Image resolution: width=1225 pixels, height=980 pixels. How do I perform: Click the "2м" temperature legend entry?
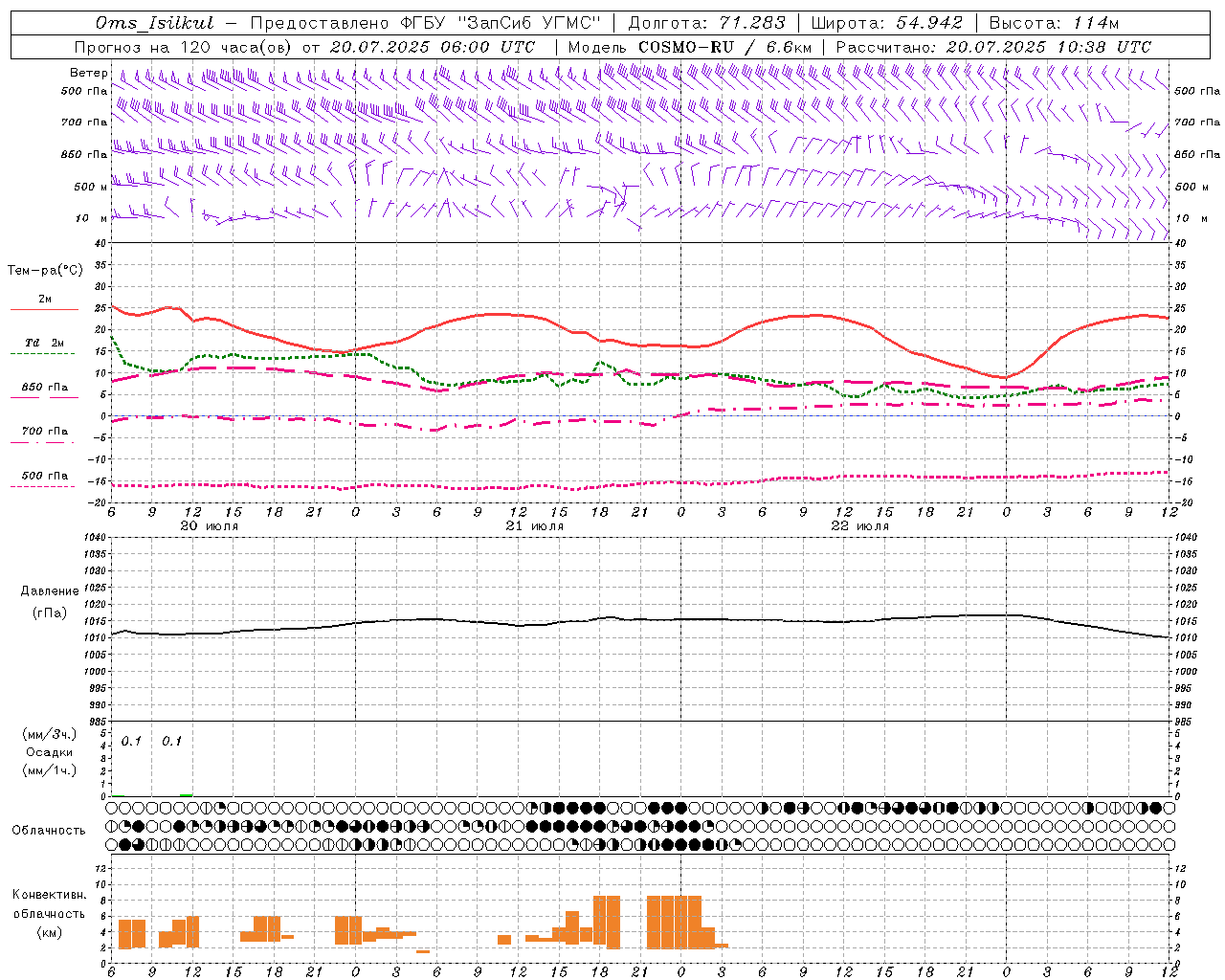tap(45, 300)
